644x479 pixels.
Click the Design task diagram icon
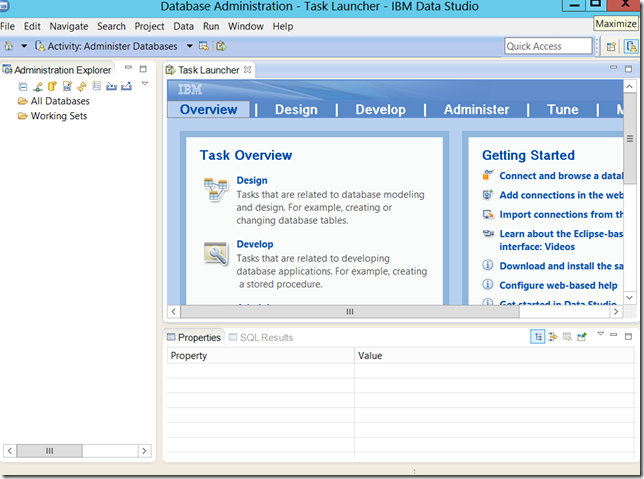(x=215, y=189)
